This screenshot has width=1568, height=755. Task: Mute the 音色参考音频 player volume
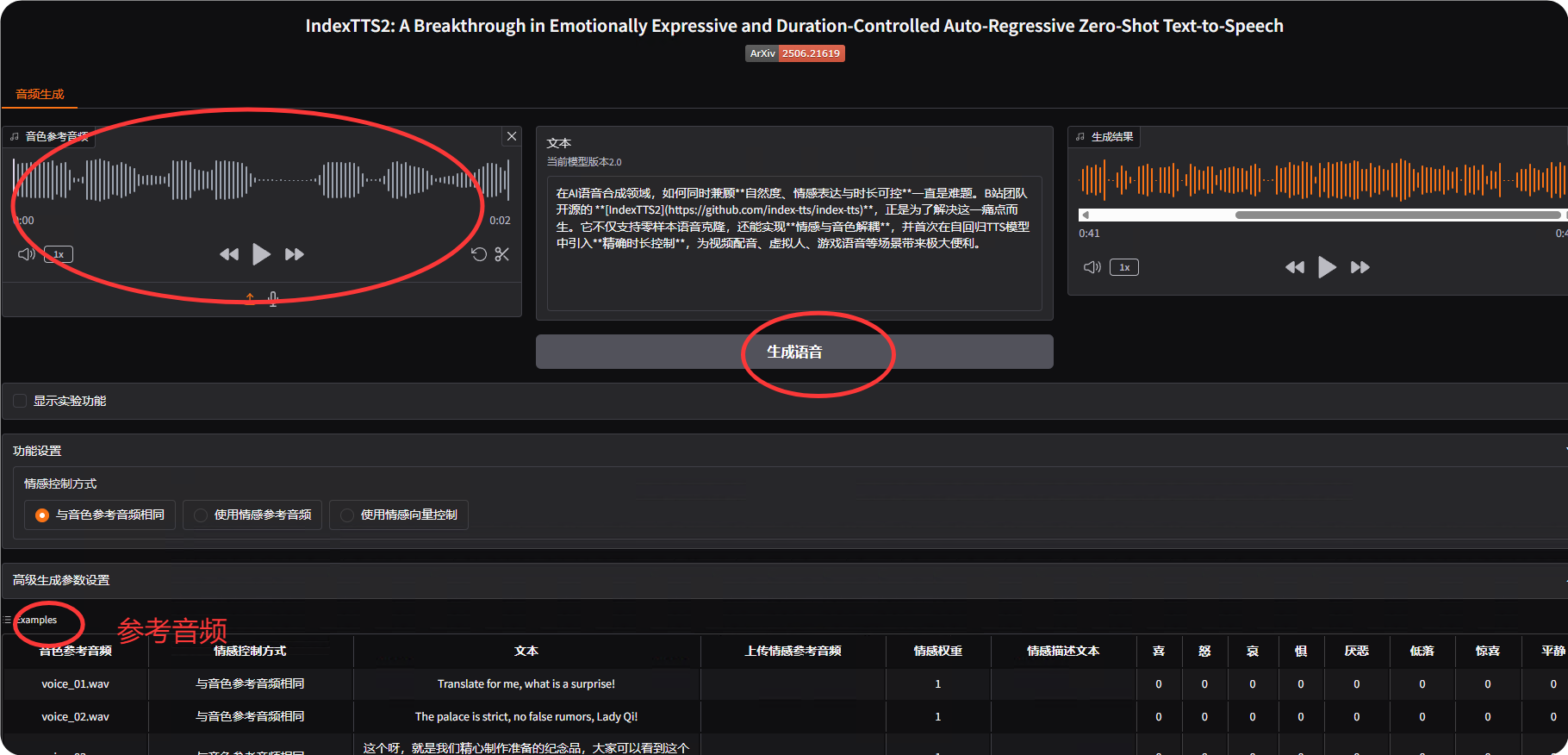tap(27, 254)
